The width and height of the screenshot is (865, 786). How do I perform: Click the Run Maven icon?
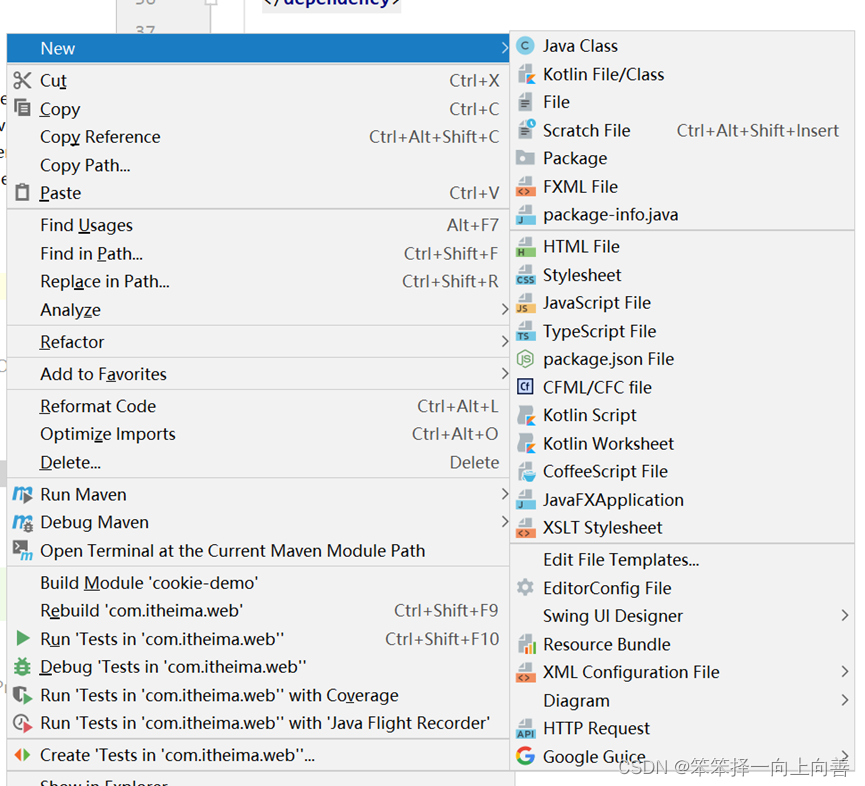[x=23, y=494]
